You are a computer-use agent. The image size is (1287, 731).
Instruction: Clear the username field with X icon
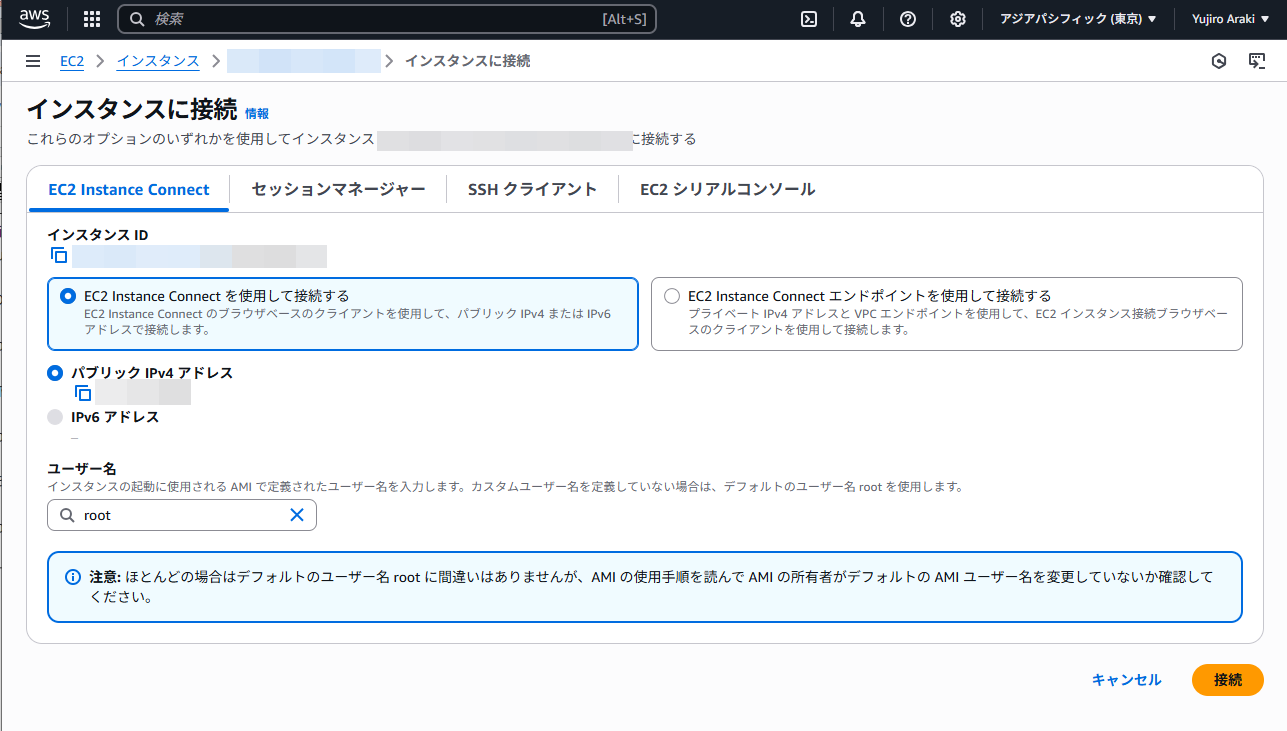coord(297,515)
